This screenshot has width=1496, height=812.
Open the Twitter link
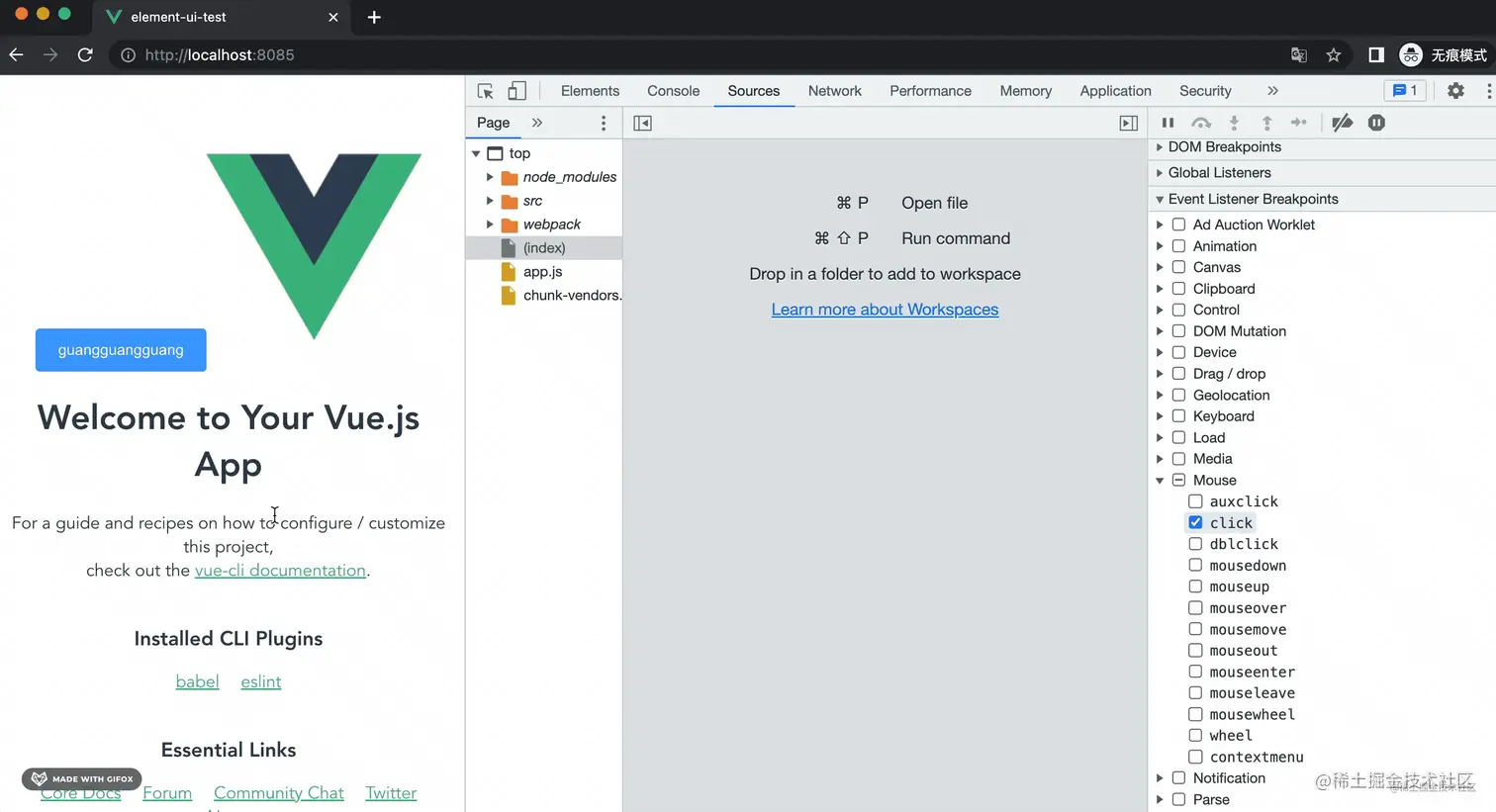[391, 793]
